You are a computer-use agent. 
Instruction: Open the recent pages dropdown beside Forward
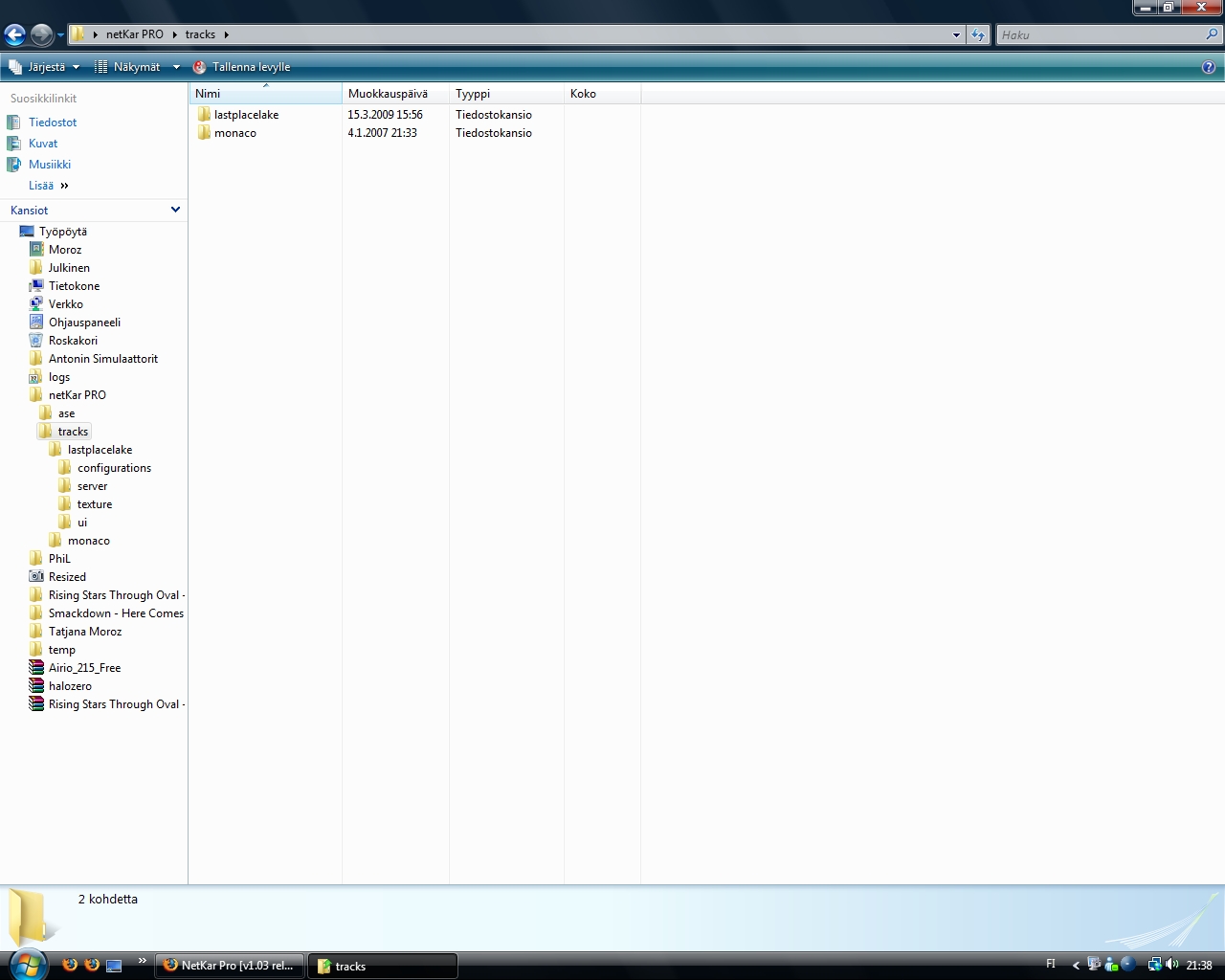(60, 35)
